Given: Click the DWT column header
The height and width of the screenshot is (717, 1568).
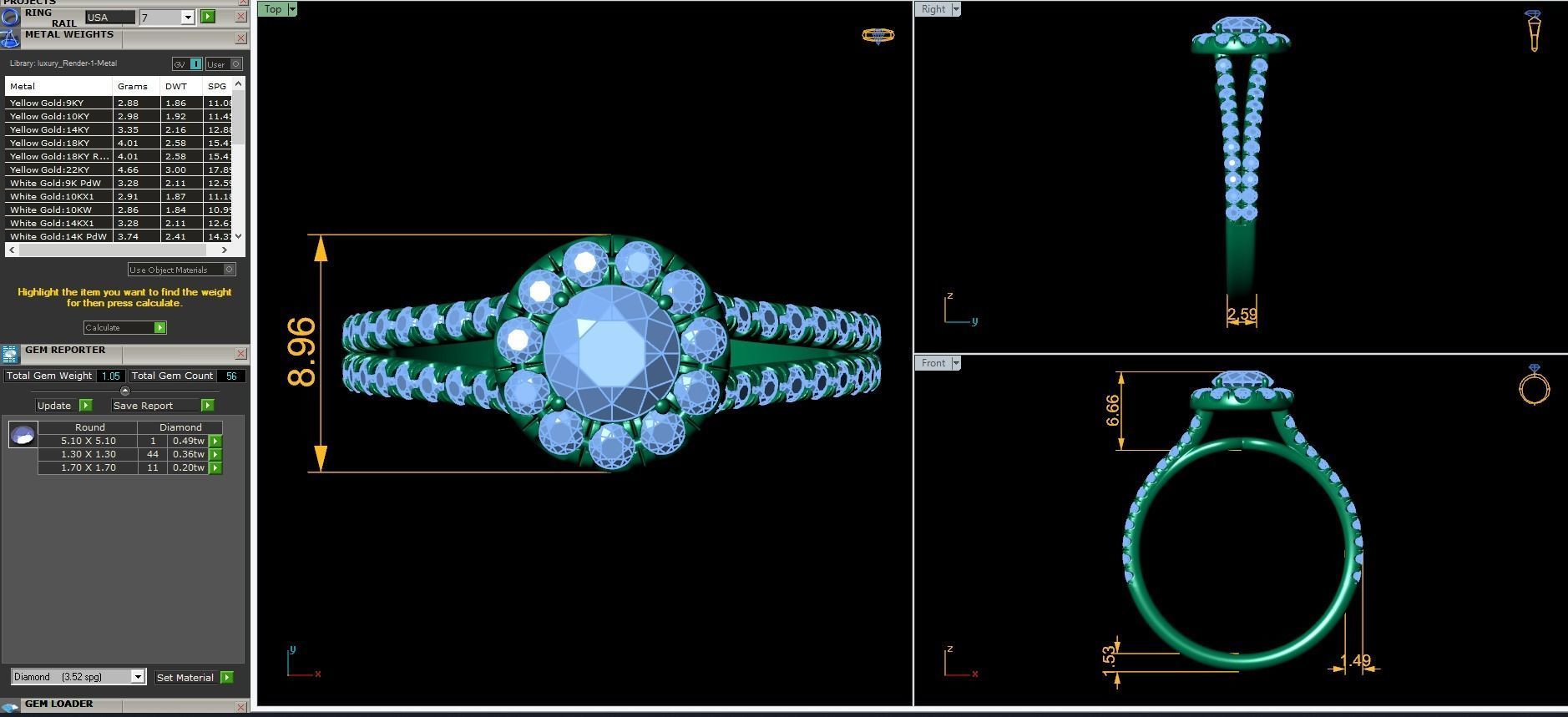Looking at the screenshot, I should point(181,86).
